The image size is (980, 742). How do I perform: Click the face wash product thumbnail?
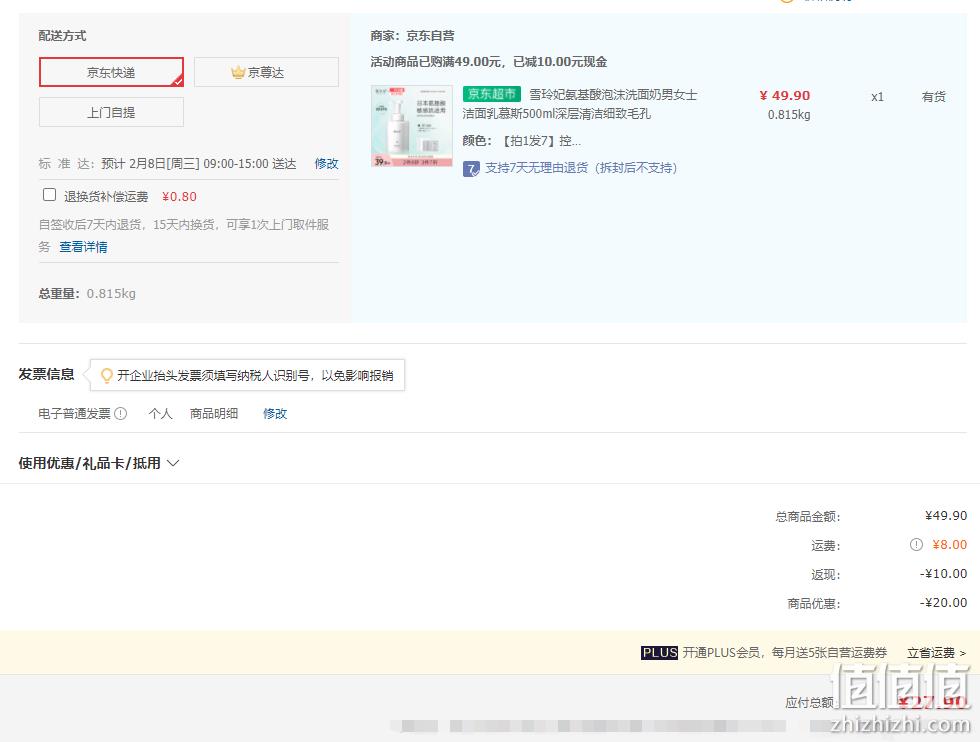click(x=411, y=126)
